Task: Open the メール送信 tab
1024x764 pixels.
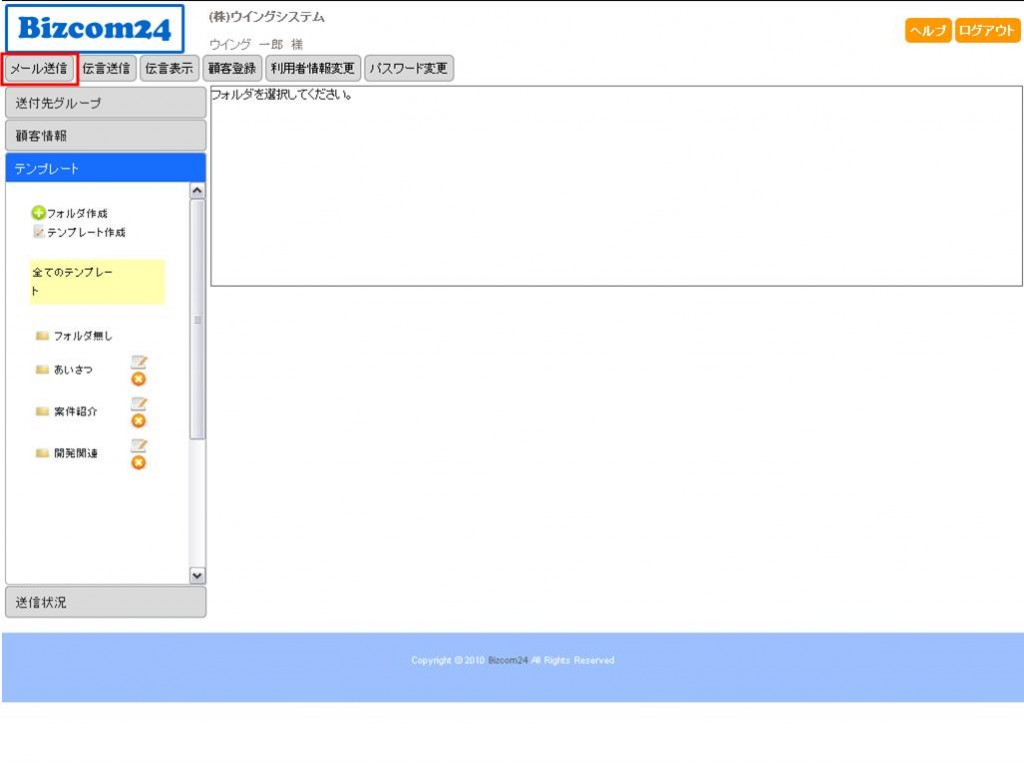Action: click(40, 69)
